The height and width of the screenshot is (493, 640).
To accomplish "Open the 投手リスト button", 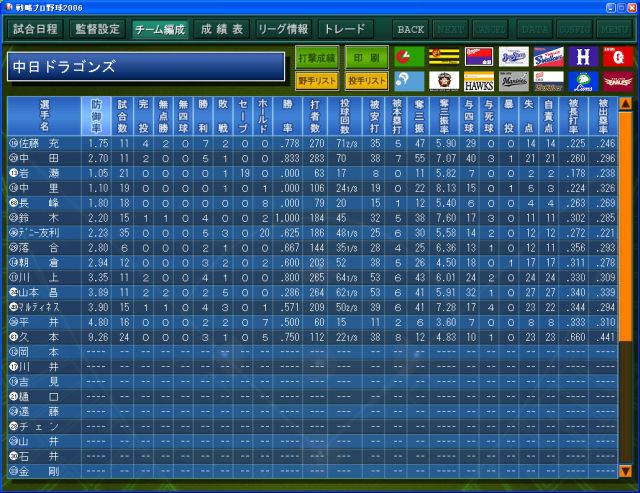I will 367,81.
